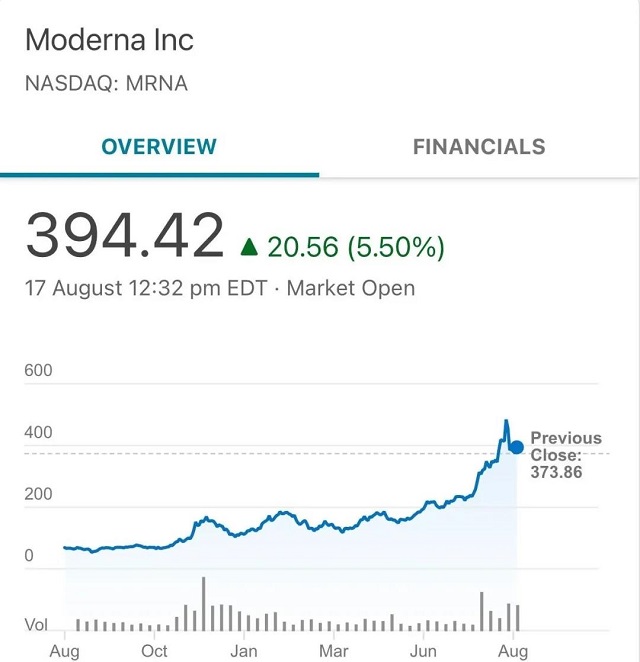Screen dimensions: 640x662
Task: Click the Vol label beside the volume bars
Action: (x=36, y=625)
